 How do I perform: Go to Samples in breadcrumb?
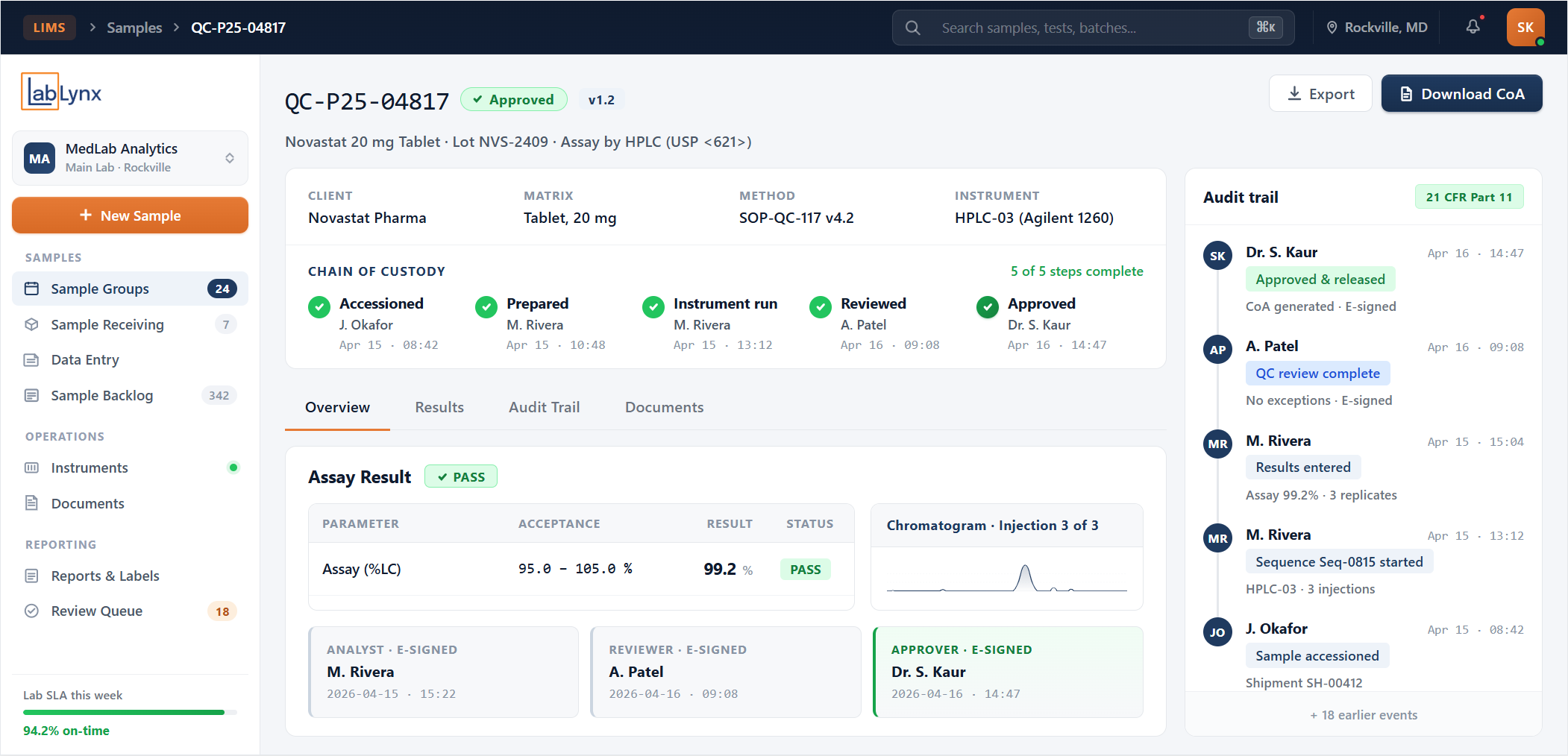(x=134, y=28)
